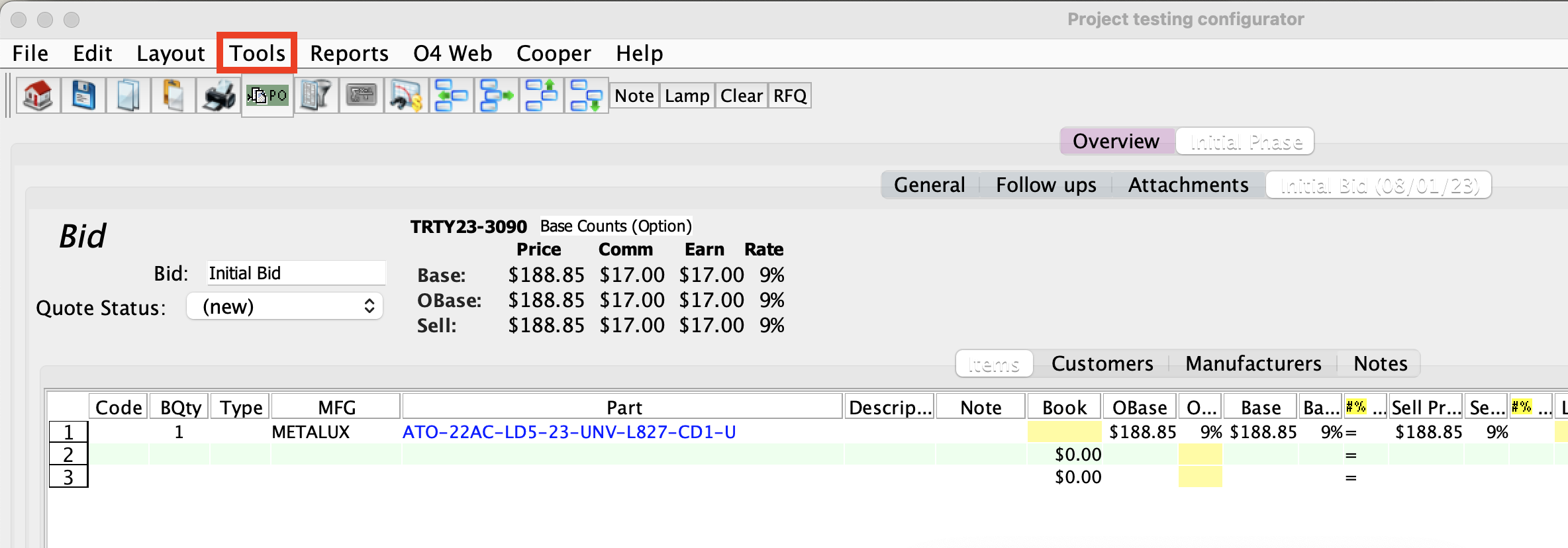This screenshot has width=1568, height=548.
Task: Click the Print printer icon
Action: click(219, 96)
